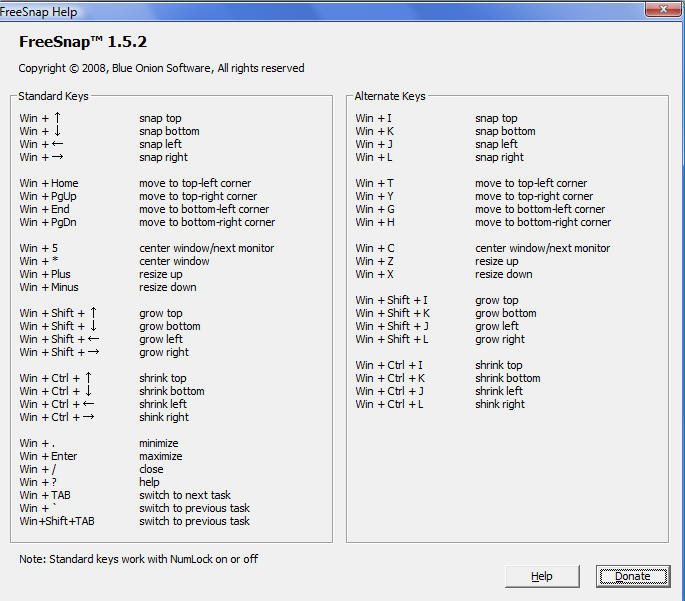
Task: Click the Help button
Action: pyautogui.click(x=542, y=577)
